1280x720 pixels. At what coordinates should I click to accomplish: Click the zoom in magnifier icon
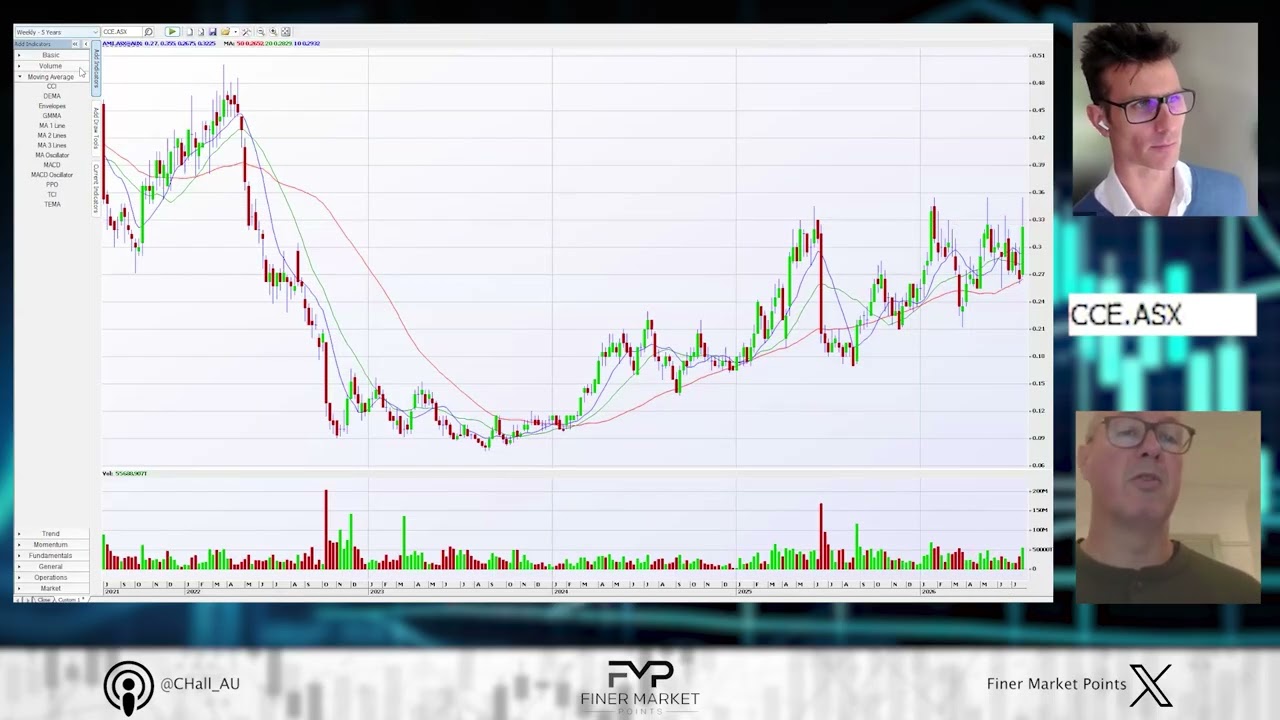pyautogui.click(x=273, y=32)
